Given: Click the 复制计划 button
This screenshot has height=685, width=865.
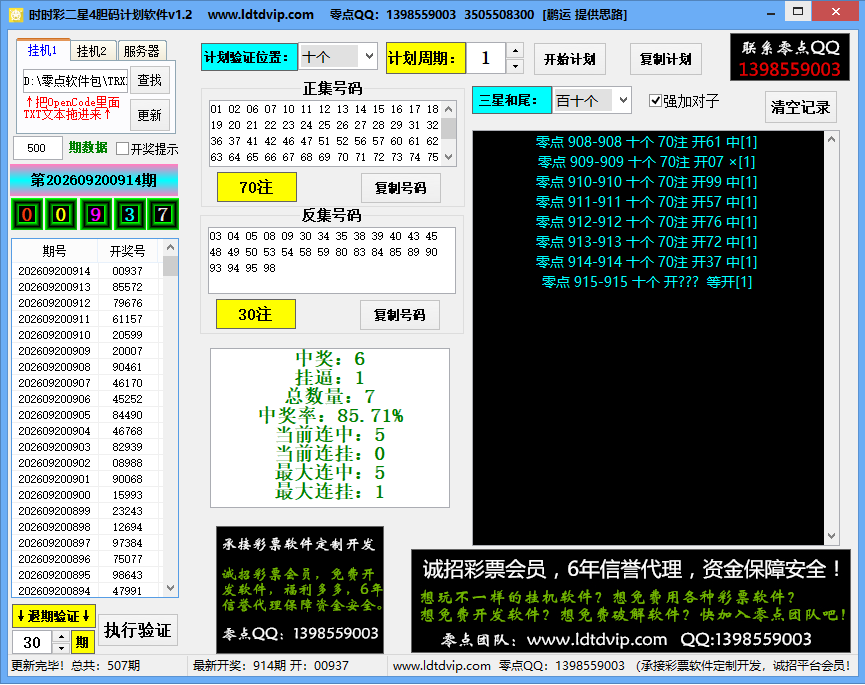Looking at the screenshot, I should point(666,59).
